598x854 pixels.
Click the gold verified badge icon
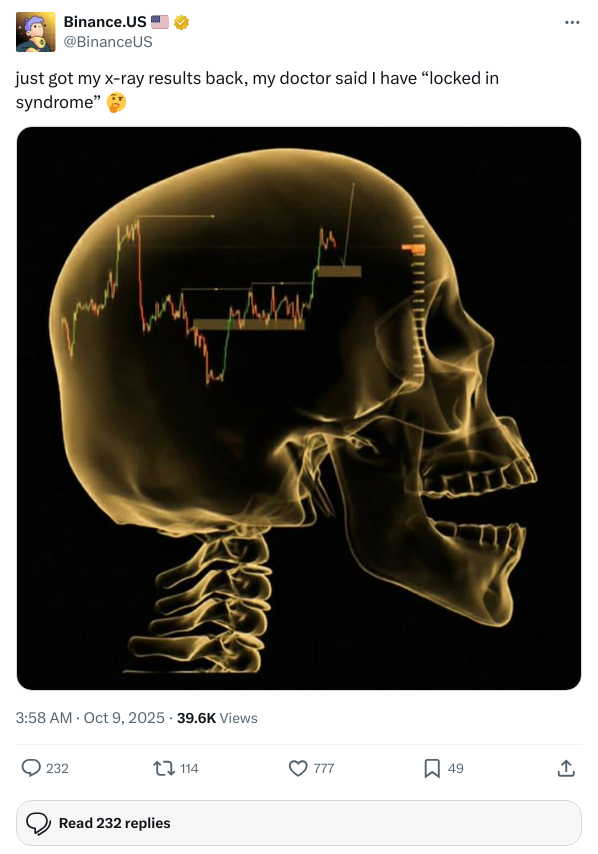tap(181, 22)
